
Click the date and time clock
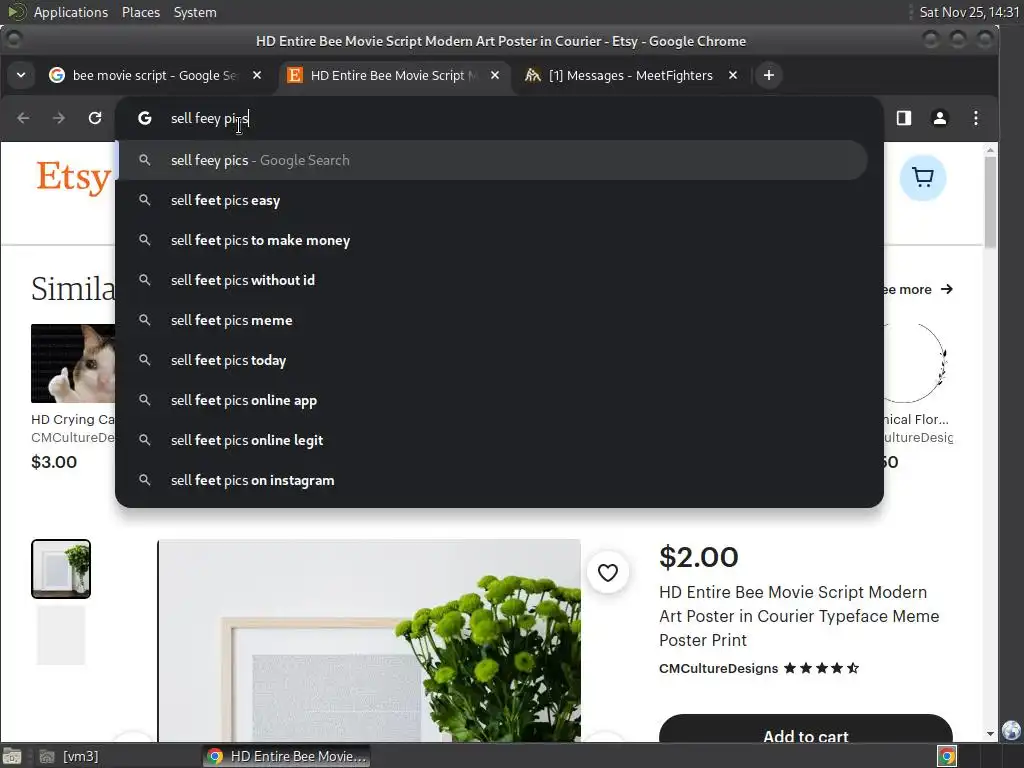(969, 12)
